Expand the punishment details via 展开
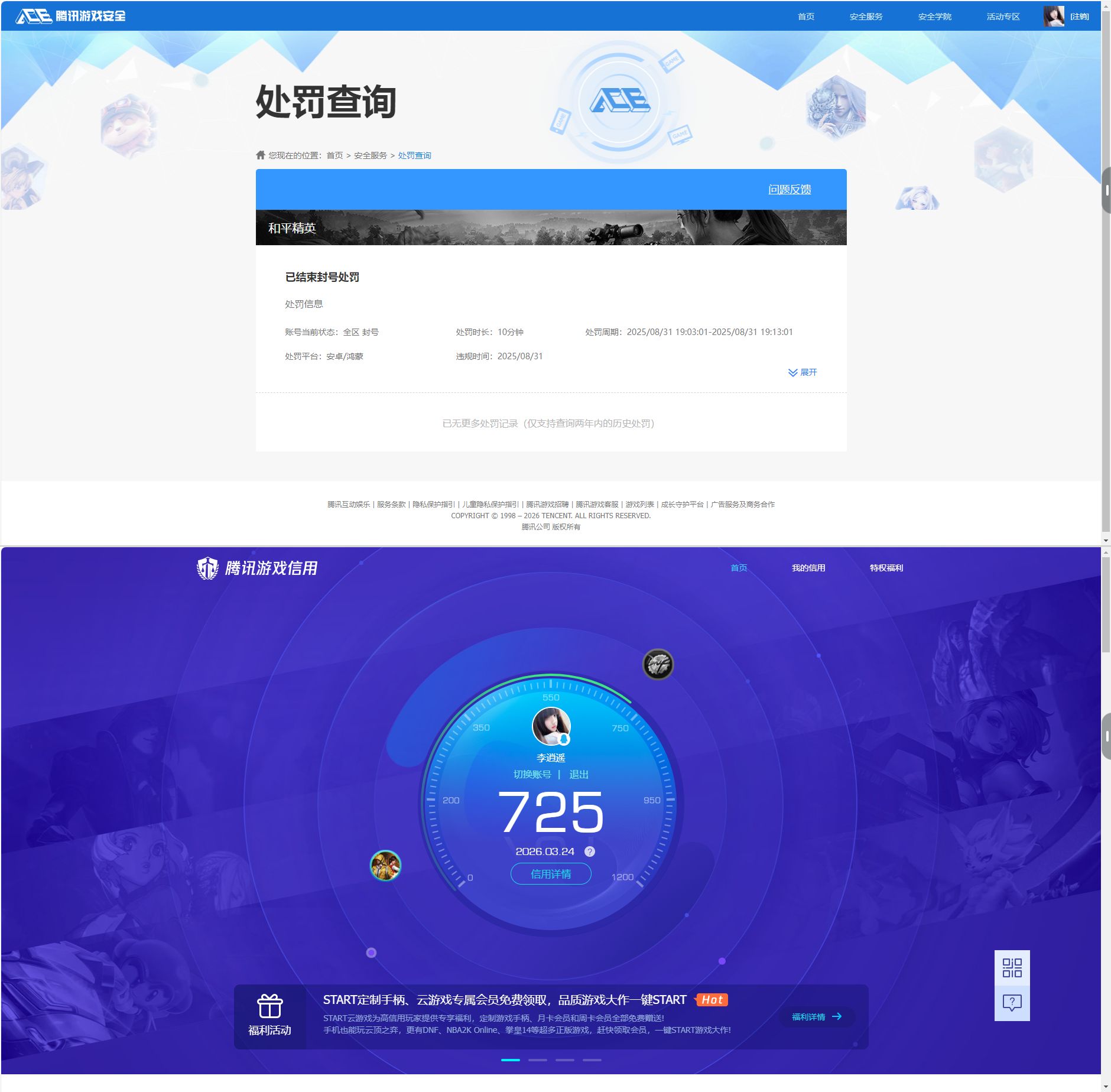This screenshot has height=1092, width=1111. tap(802, 372)
